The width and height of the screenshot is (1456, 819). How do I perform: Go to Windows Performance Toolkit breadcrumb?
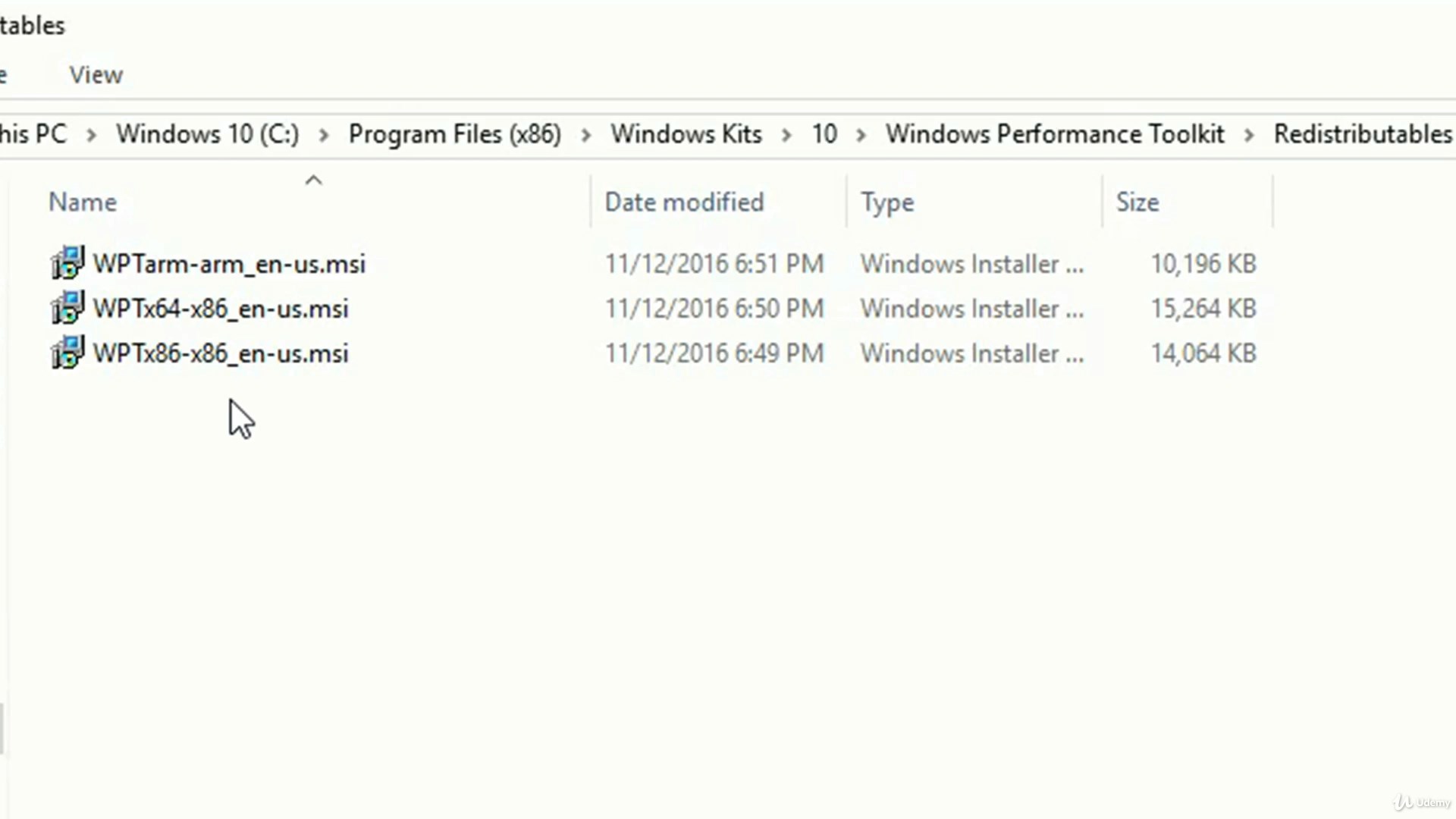click(1055, 134)
